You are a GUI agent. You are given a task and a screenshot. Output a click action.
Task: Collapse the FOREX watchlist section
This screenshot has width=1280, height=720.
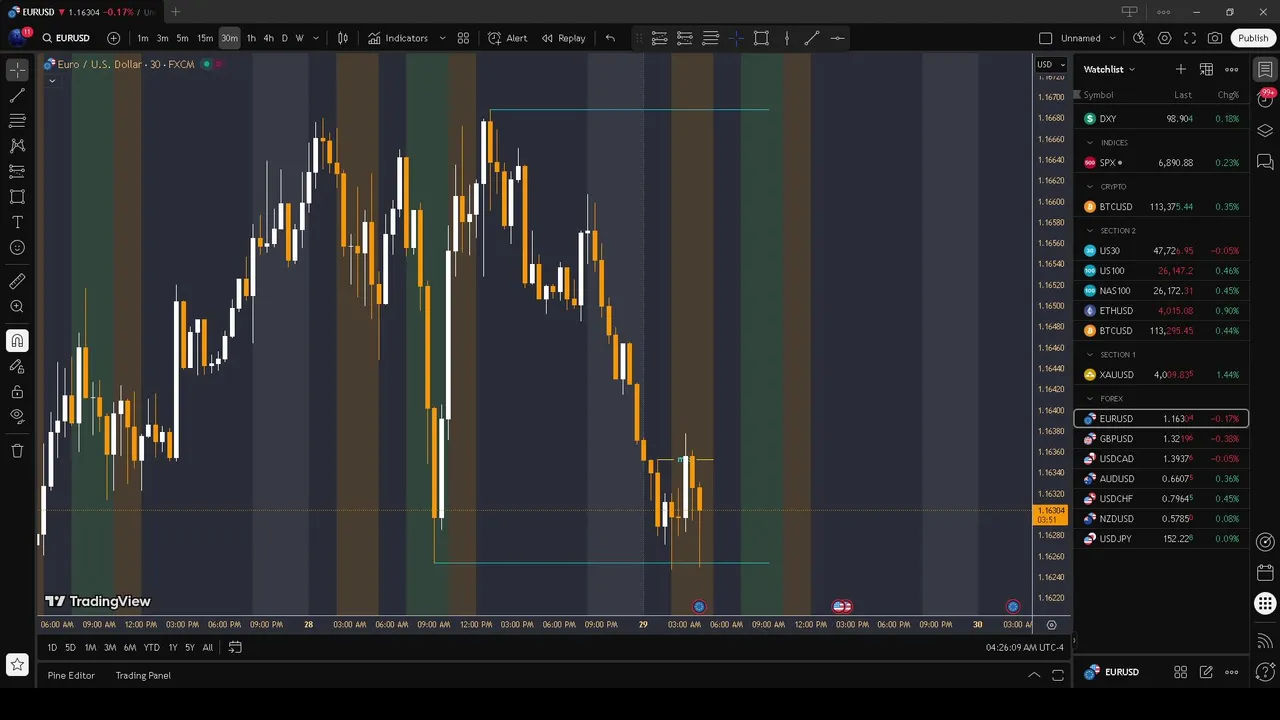(1090, 399)
